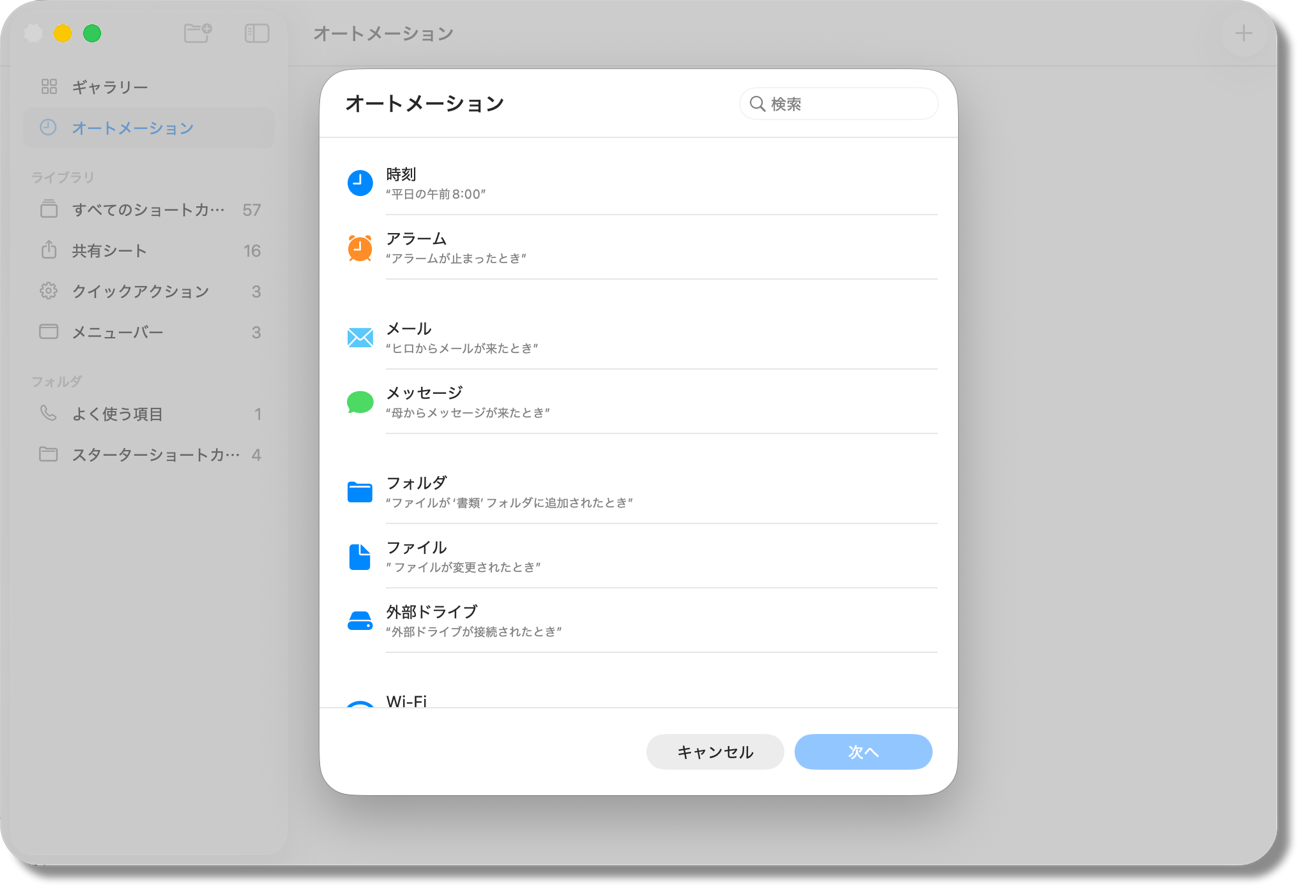Click the orange アラーム alarm clock icon
This screenshot has width=1298, height=886.
(x=359, y=247)
